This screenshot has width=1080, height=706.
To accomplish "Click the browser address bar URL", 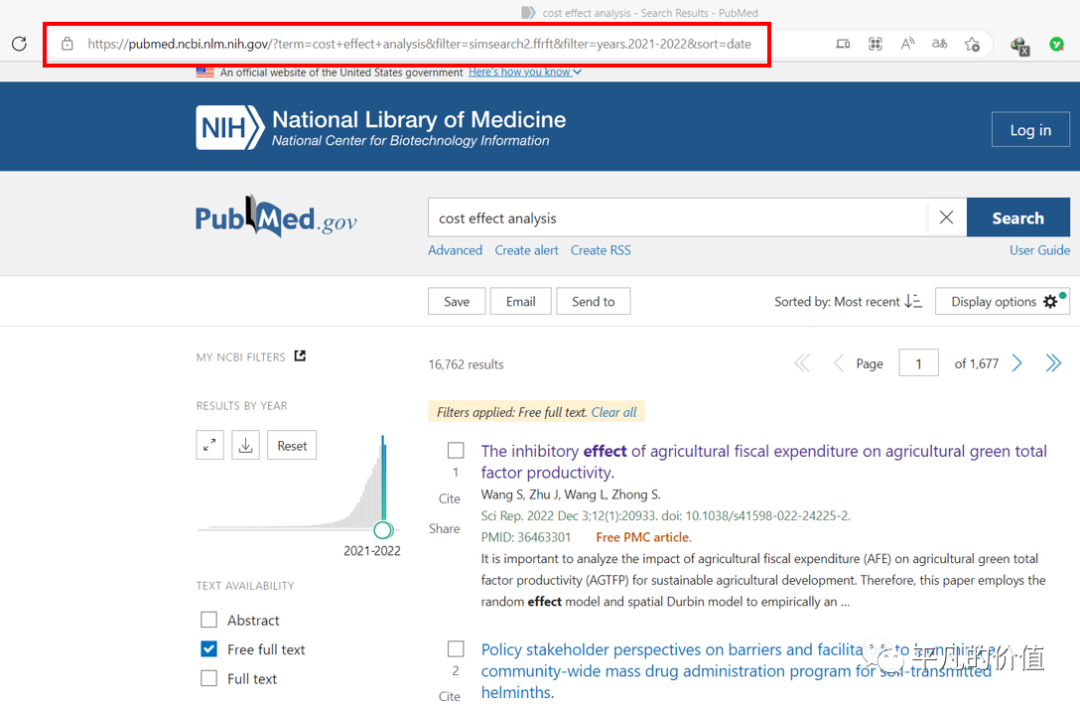I will [x=419, y=44].
